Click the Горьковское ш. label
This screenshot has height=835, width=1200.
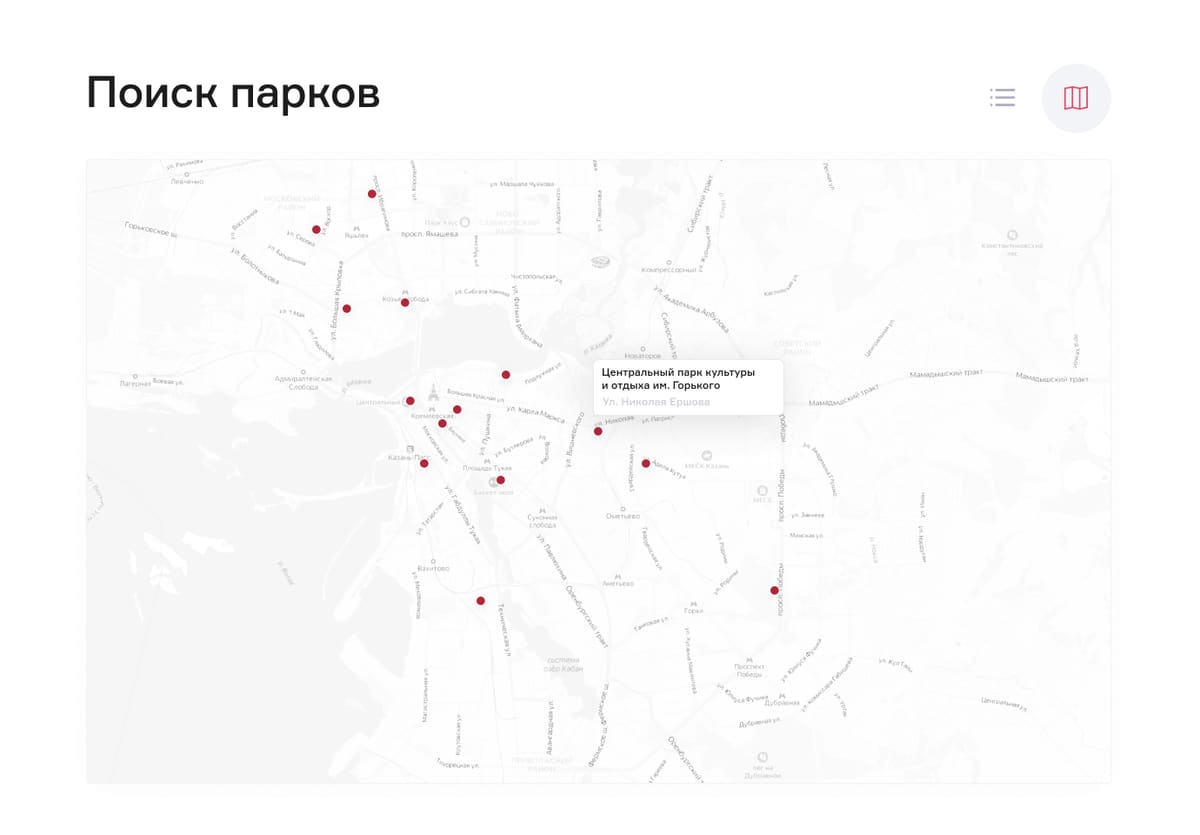point(150,229)
